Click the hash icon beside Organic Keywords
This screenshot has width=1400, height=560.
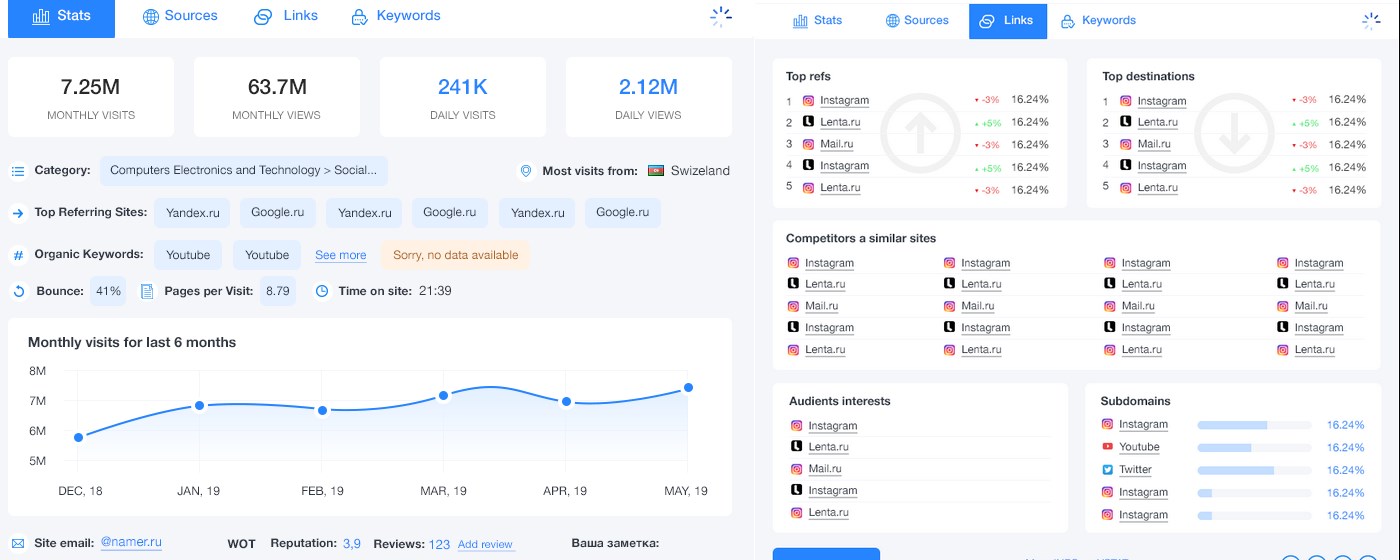17,255
